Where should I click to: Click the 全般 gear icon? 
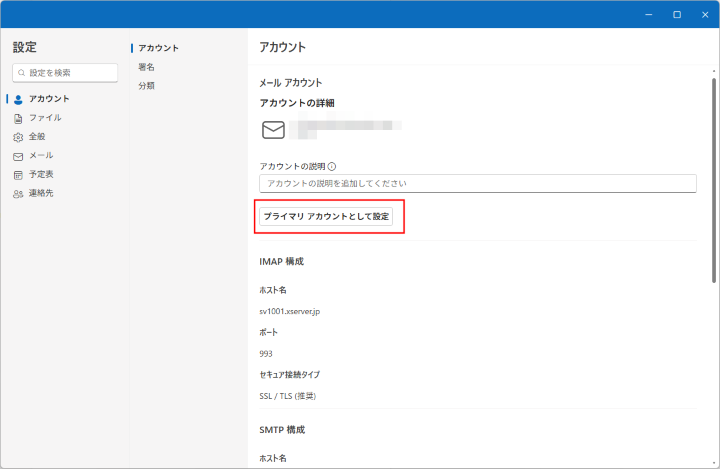coord(18,137)
